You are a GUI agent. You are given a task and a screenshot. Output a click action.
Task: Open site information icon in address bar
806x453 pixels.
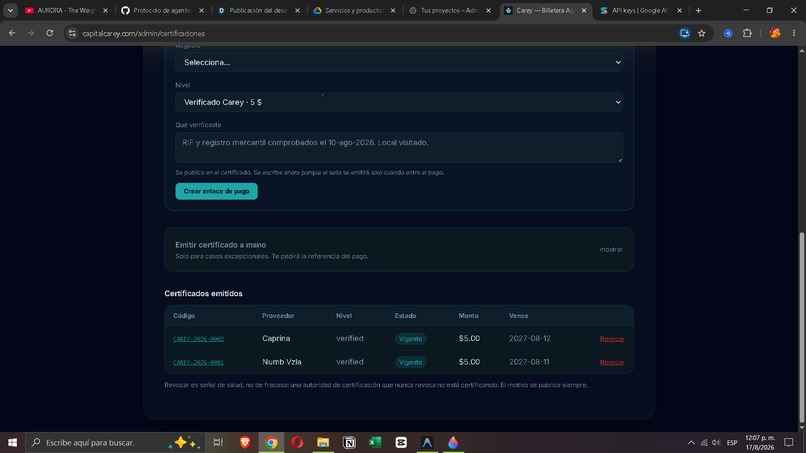point(72,33)
